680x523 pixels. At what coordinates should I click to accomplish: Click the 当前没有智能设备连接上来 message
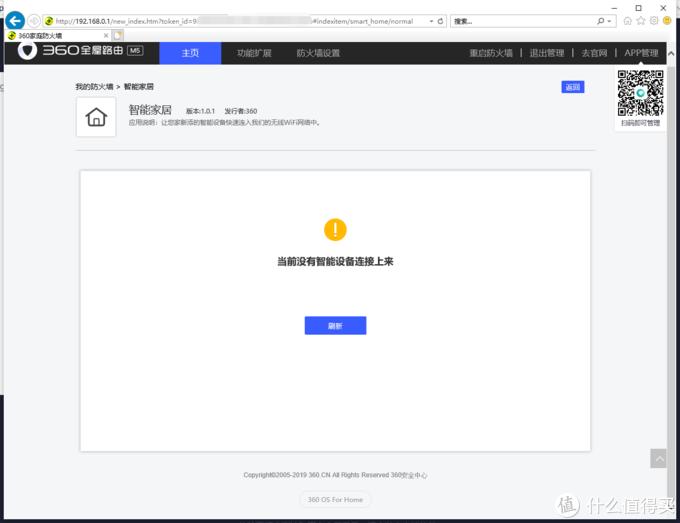335,261
